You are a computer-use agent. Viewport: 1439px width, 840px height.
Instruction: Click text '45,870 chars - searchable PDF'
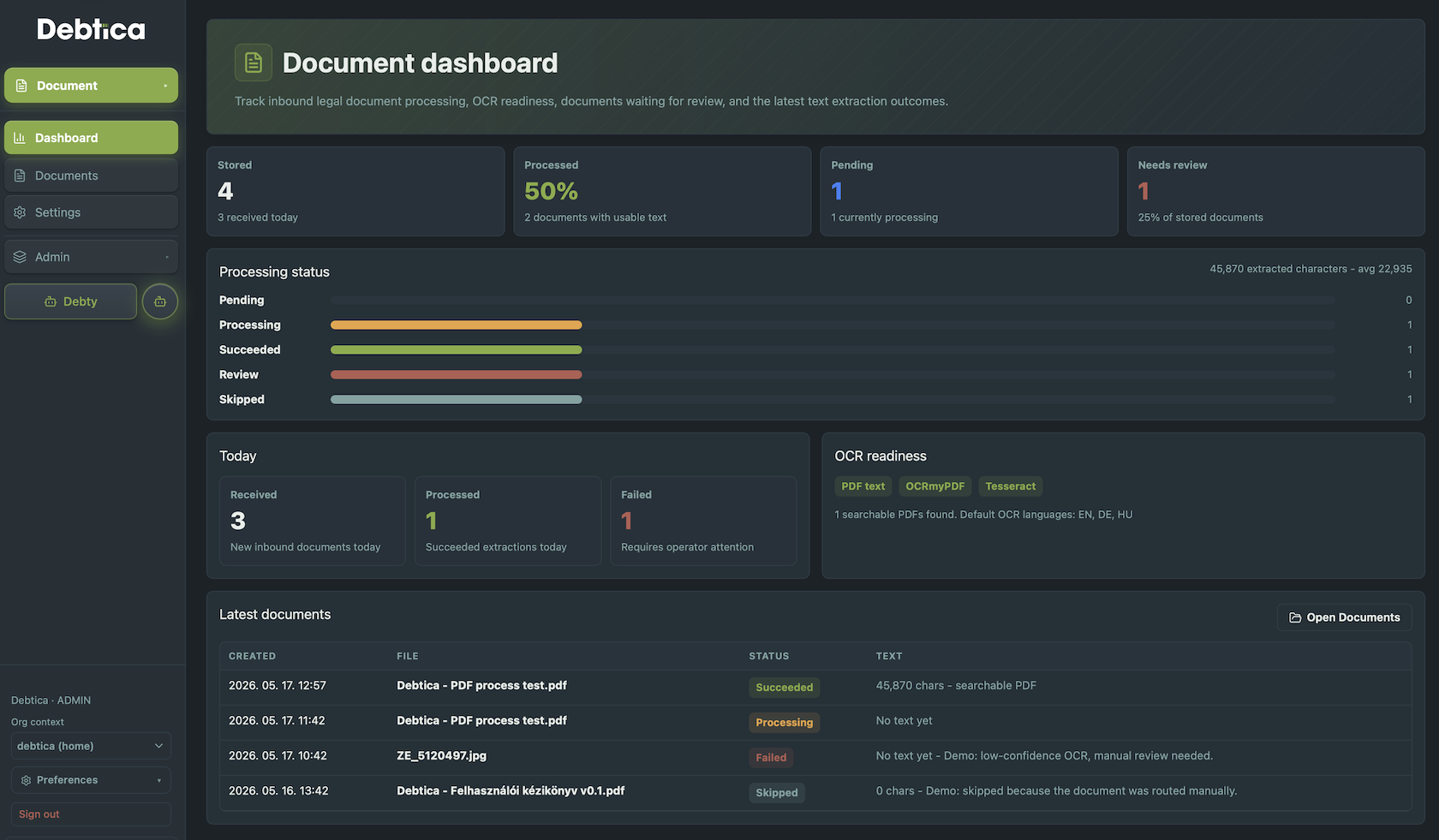pyautogui.click(x=956, y=686)
